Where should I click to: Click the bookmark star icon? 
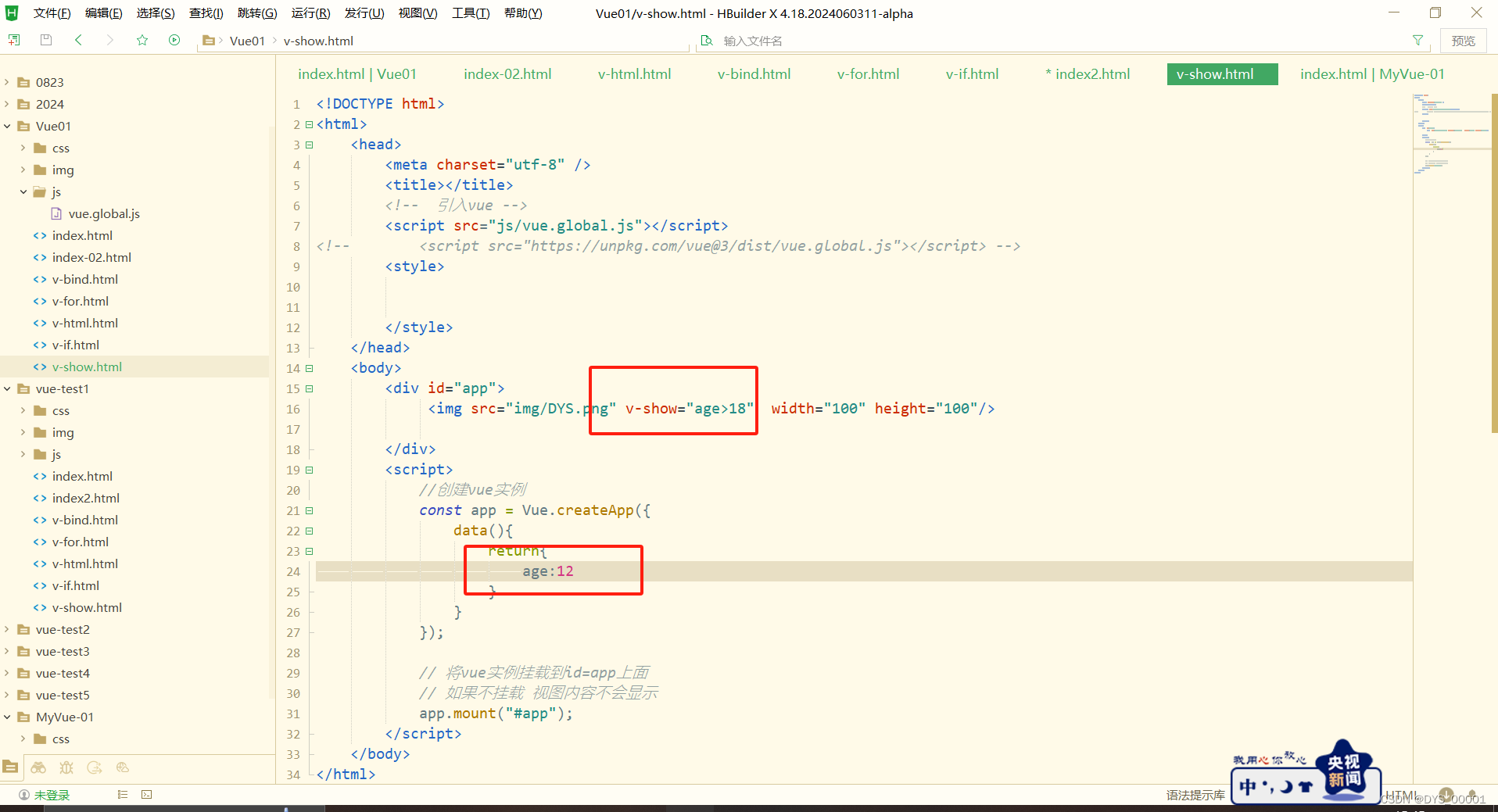point(142,40)
